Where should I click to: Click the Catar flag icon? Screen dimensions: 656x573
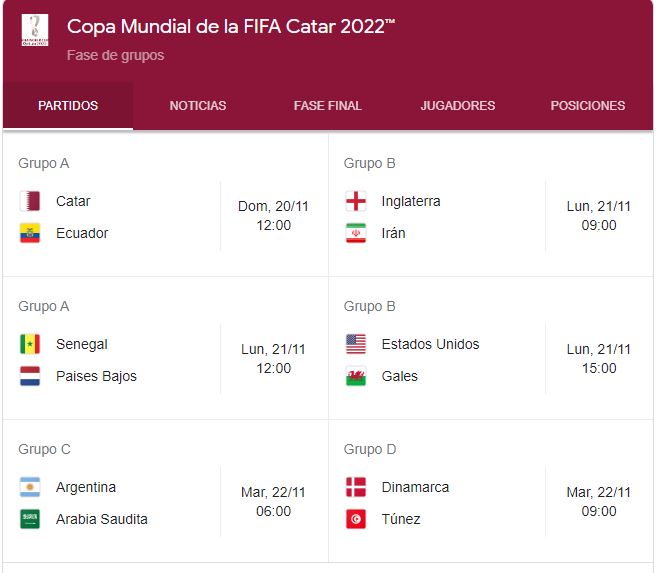pos(30,201)
